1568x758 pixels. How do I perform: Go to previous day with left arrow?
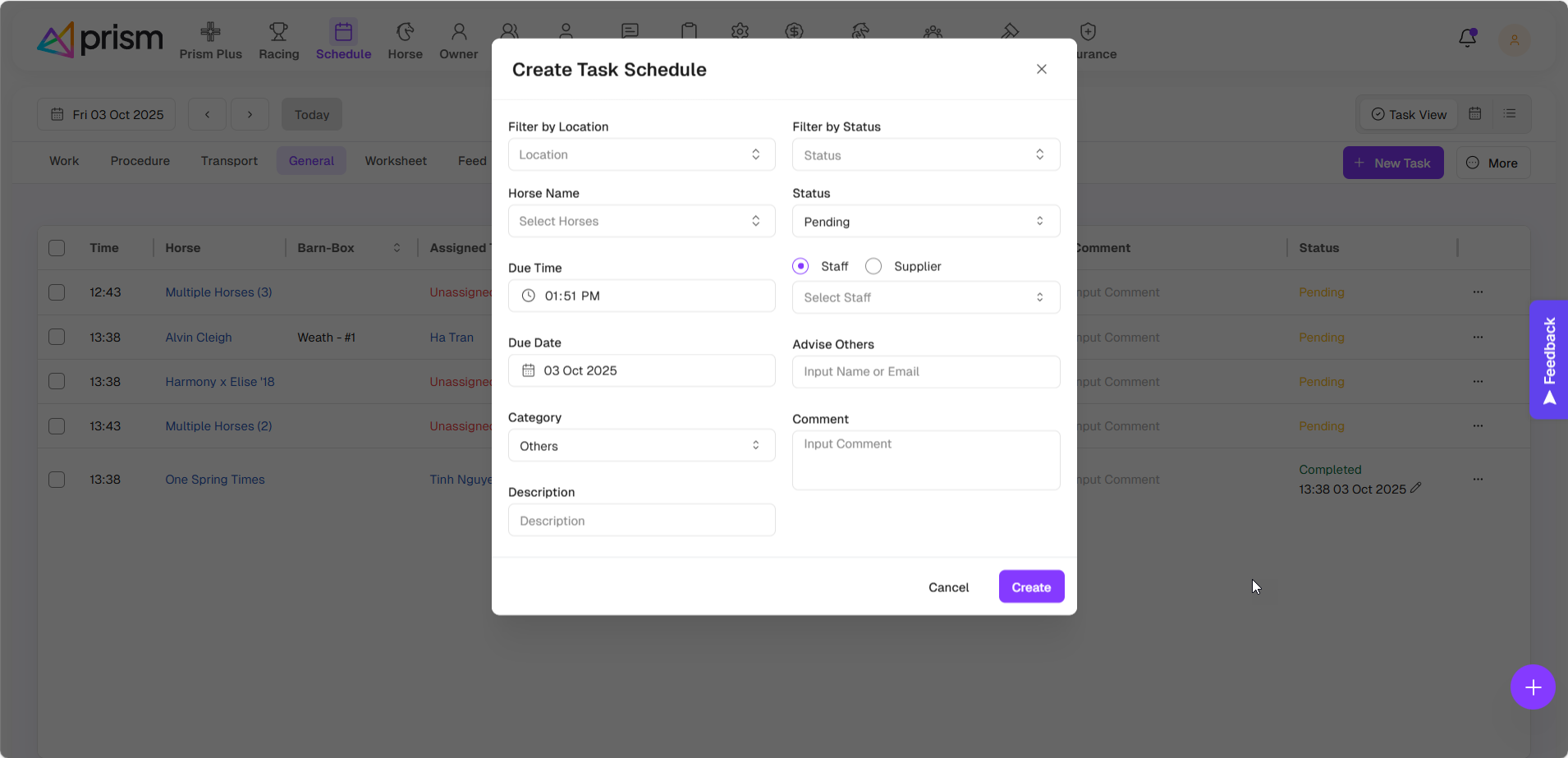207,115
